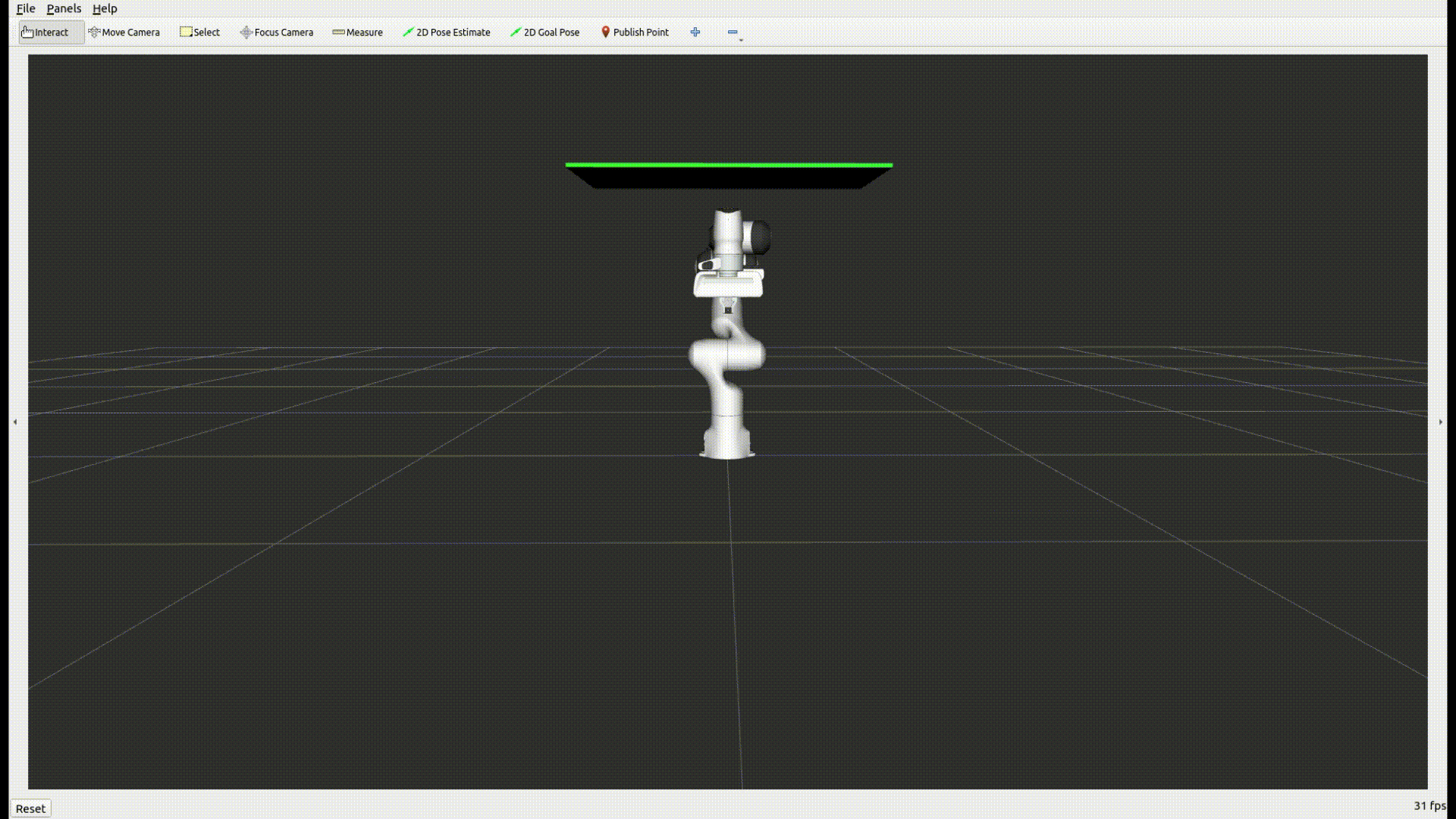1456x819 pixels.
Task: Click the plus button to add a tool
Action: (x=695, y=33)
